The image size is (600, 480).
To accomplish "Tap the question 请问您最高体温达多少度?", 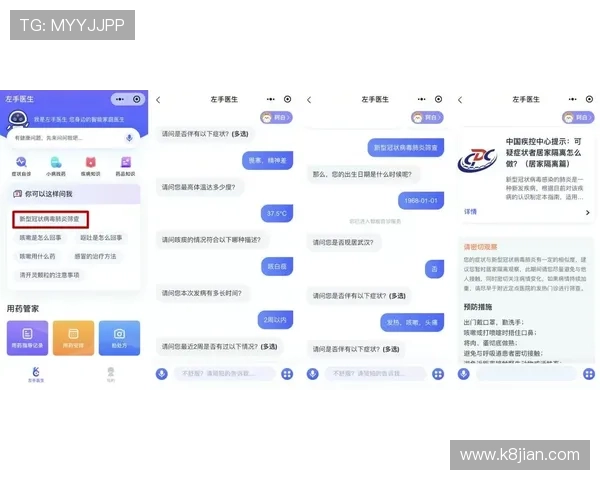I will [x=199, y=187].
